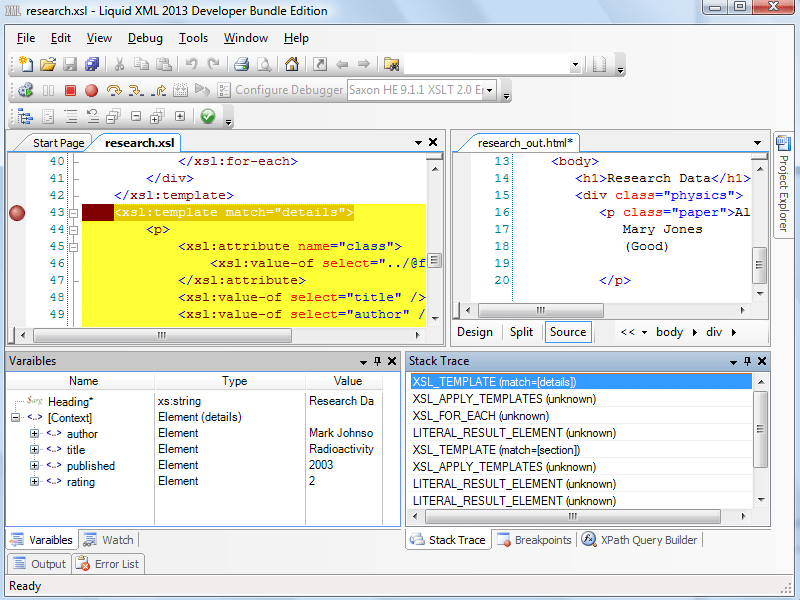Click the Undo arrow icon
The height and width of the screenshot is (600, 800).
point(191,64)
